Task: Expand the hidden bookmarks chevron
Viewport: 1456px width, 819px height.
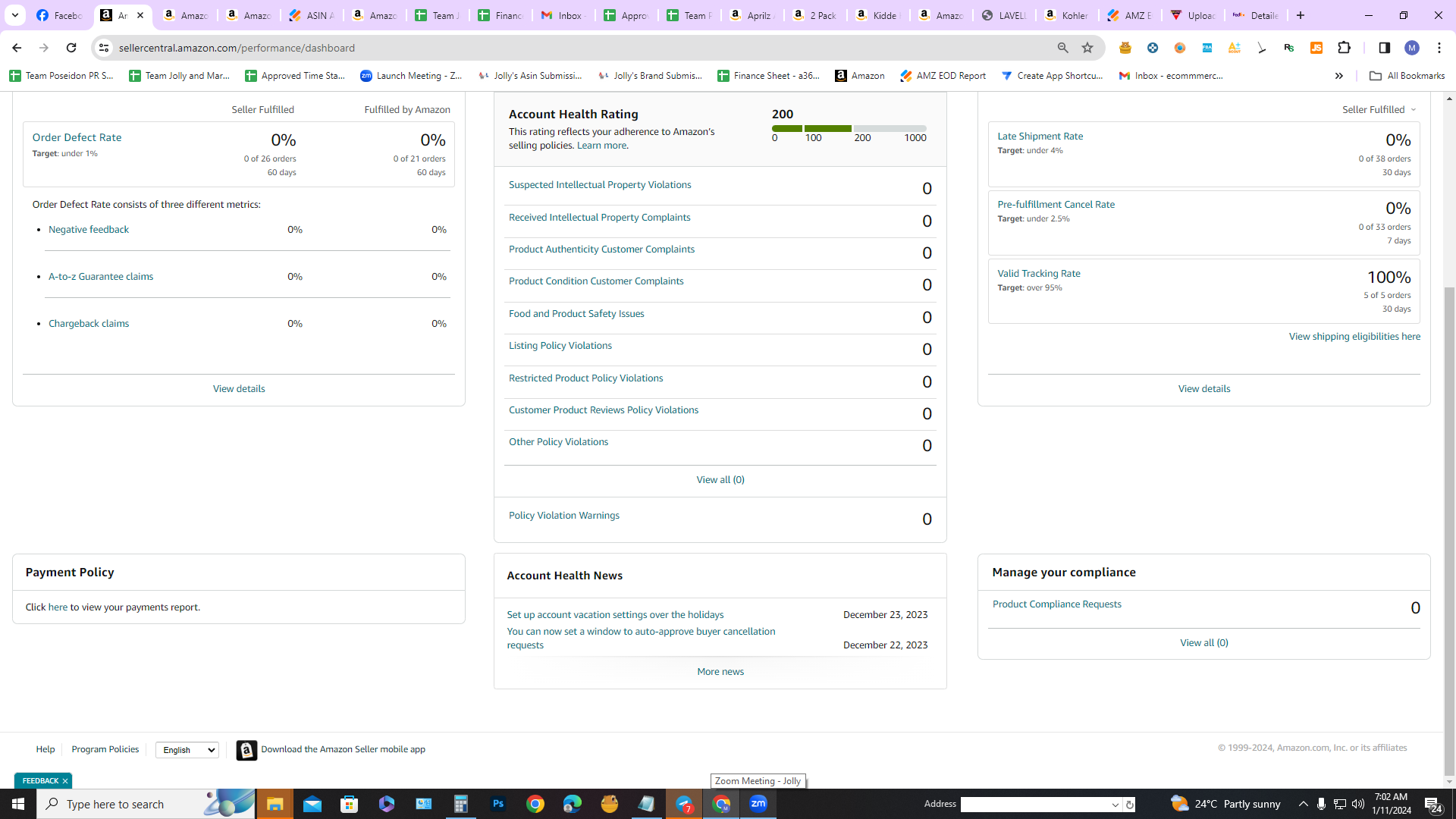Action: [x=1339, y=76]
